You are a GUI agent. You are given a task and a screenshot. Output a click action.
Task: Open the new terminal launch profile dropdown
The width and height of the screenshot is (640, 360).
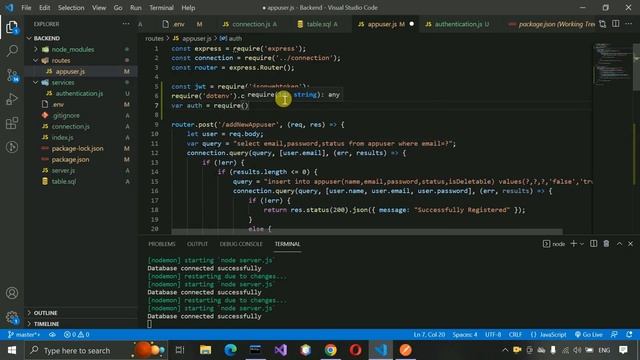point(582,244)
